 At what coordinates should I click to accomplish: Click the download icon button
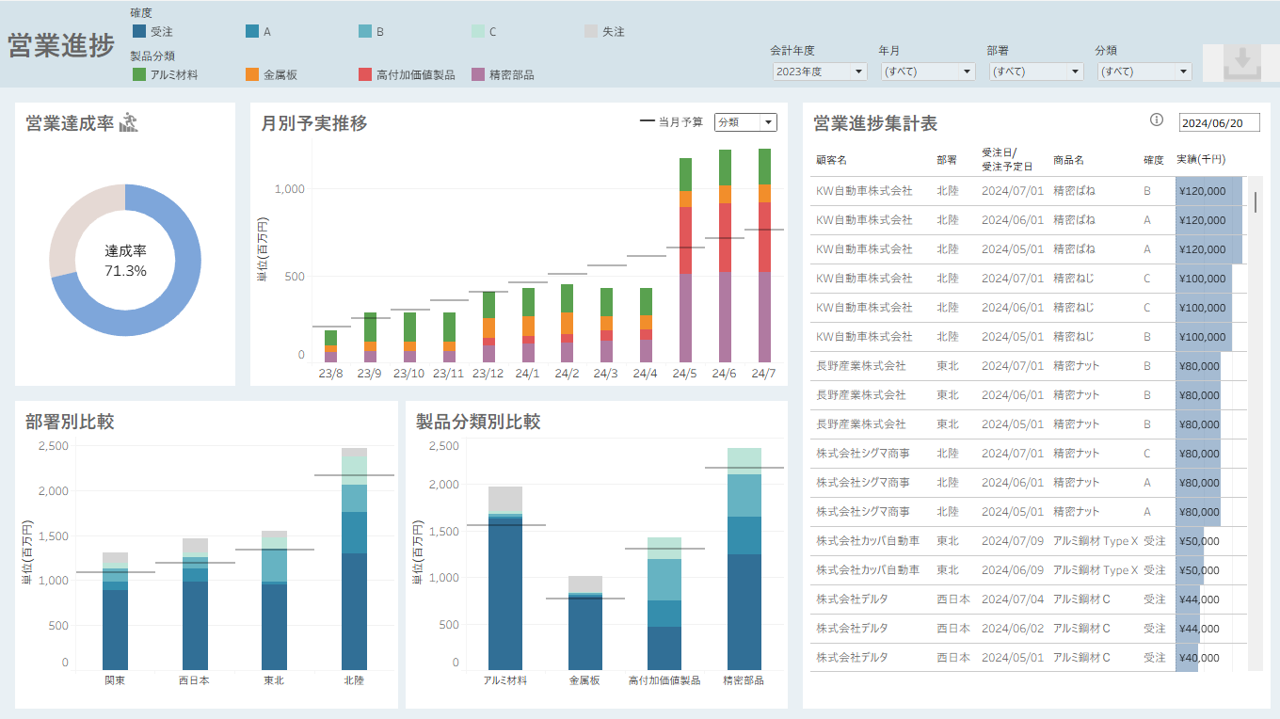(x=1241, y=63)
